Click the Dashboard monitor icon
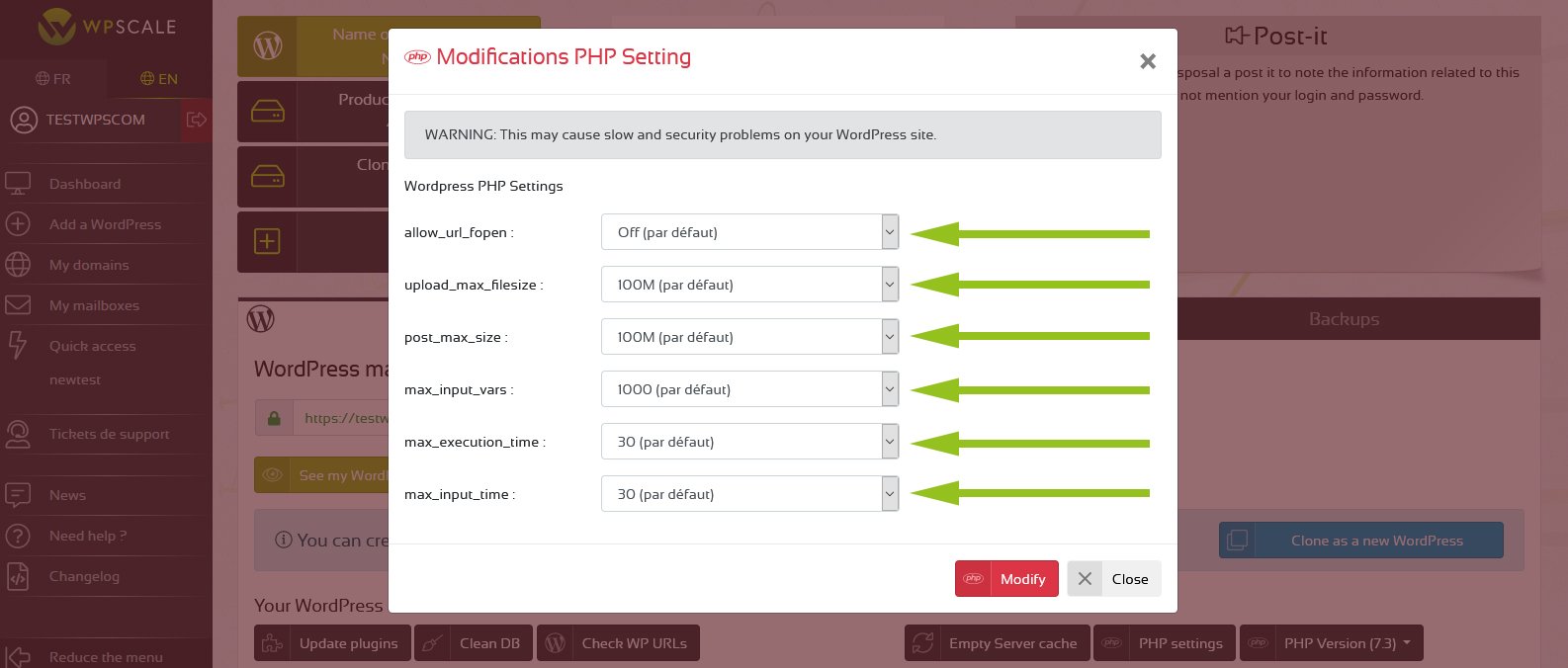Screen dimensions: 1568x668 (x=18, y=184)
